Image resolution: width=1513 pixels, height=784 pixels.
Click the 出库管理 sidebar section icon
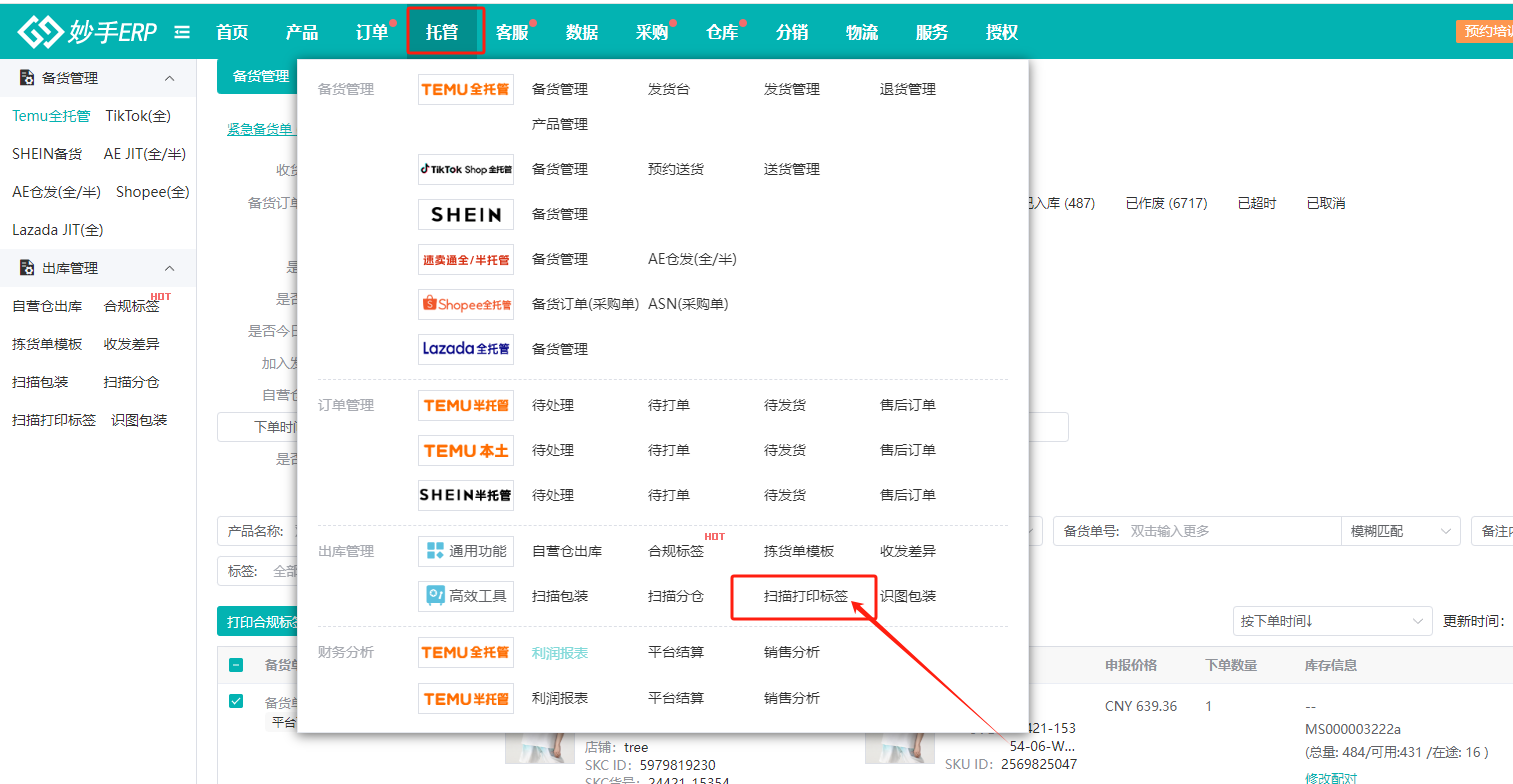(x=28, y=268)
